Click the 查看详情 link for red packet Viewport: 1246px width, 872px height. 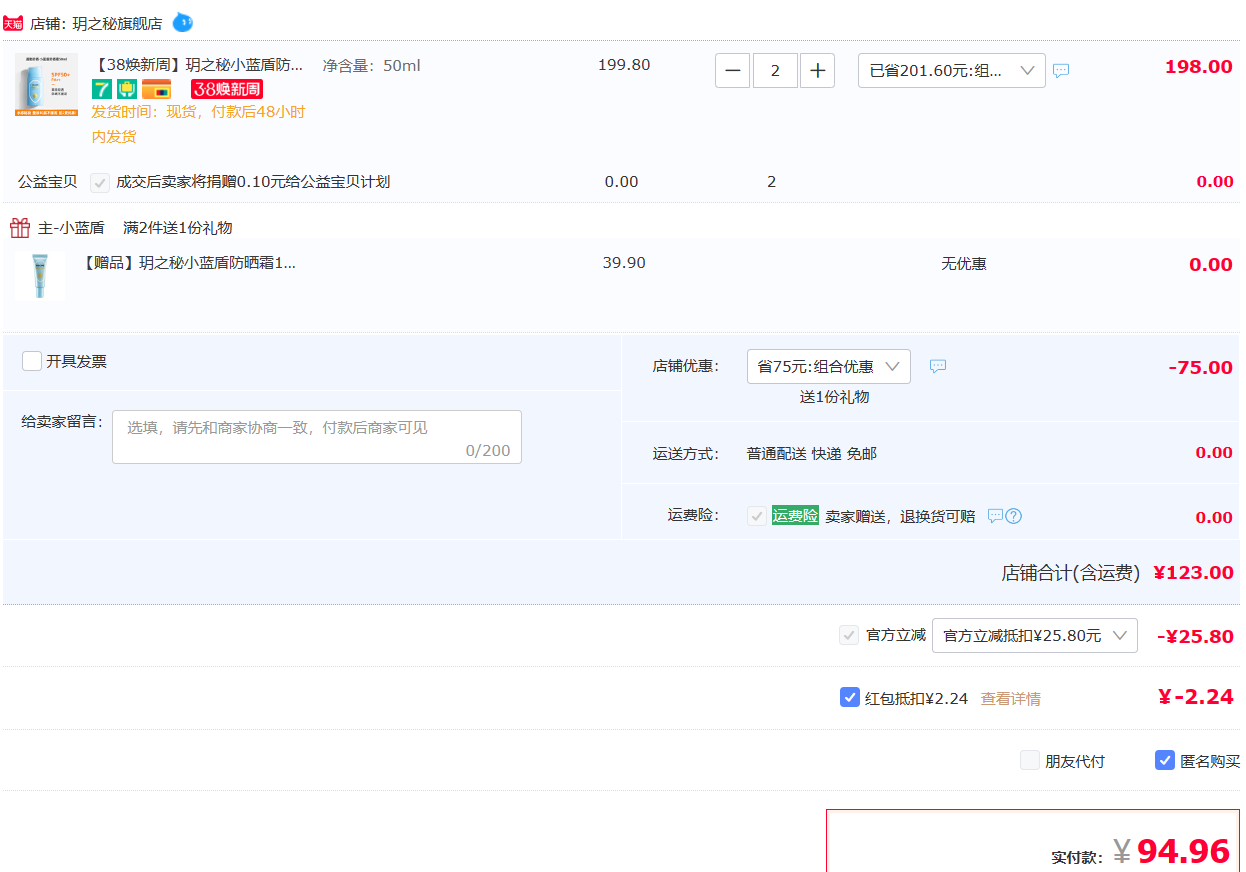(1010, 699)
